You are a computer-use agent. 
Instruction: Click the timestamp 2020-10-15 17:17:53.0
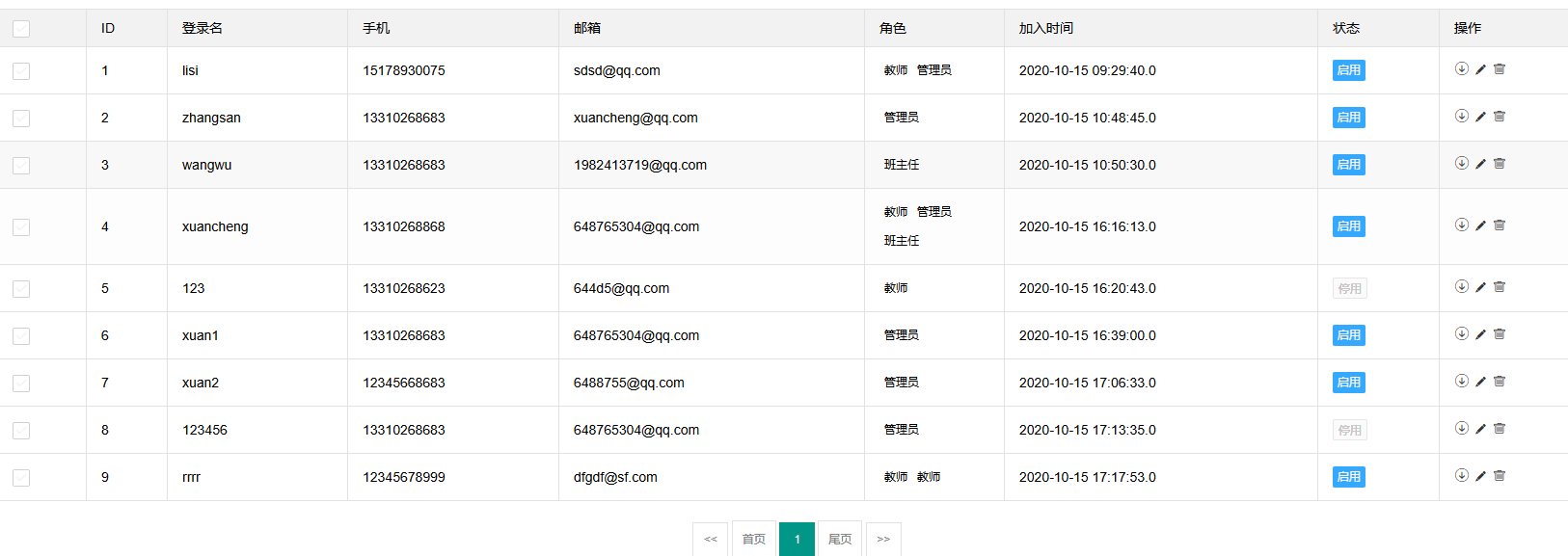tap(1088, 477)
